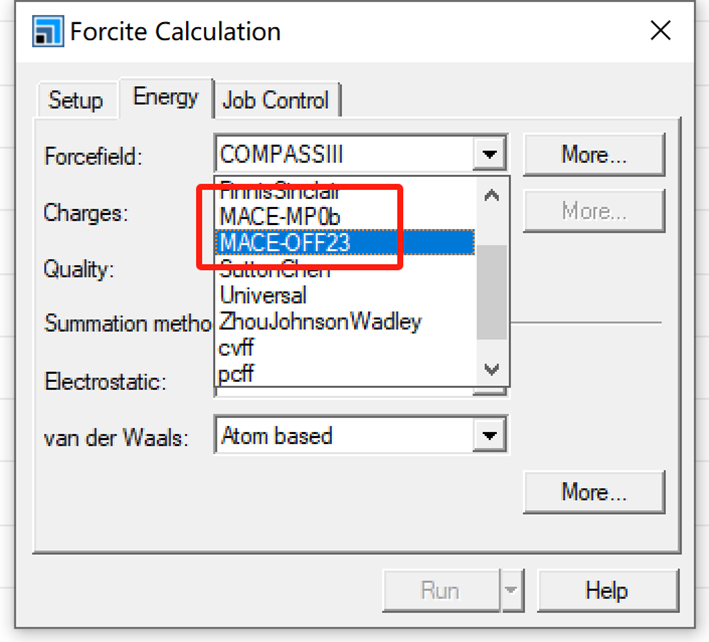Select the Energy tab
Viewport: 709px width, 642px height.
165,98
